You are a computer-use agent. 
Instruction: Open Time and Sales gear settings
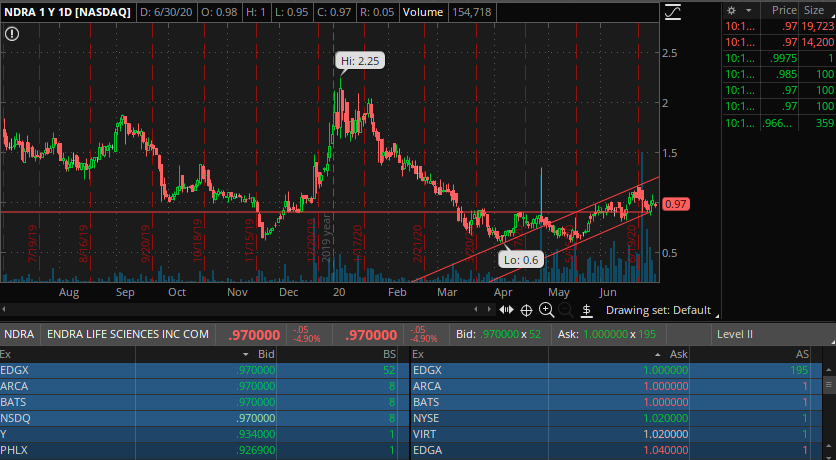732,11
